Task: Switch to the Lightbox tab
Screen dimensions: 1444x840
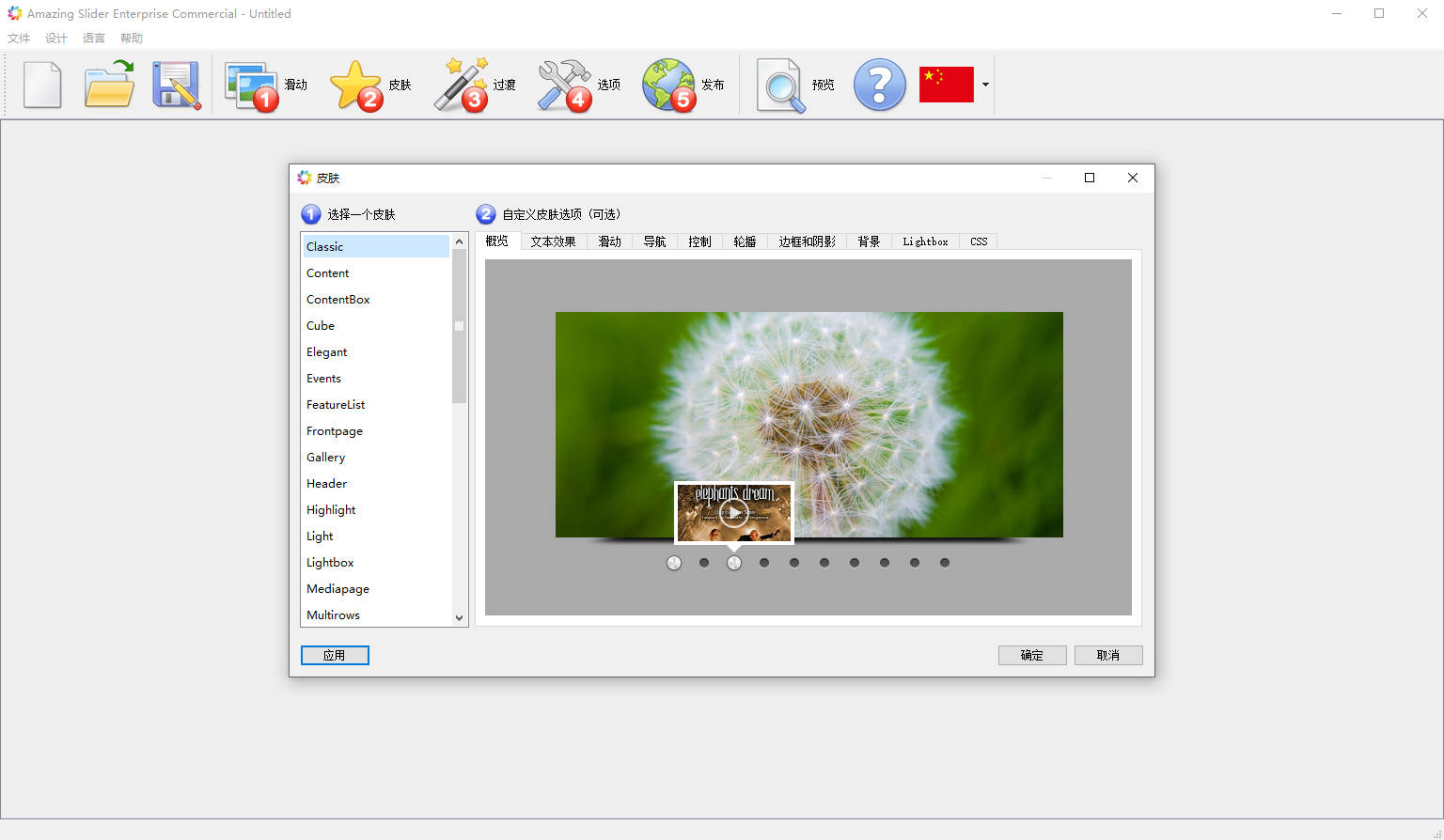Action: tap(925, 241)
